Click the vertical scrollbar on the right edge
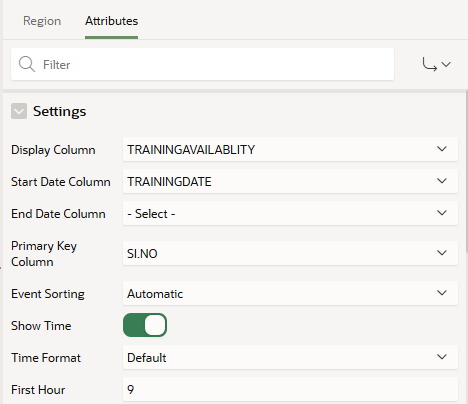Viewport: 468px width, 404px height. pos(466,173)
